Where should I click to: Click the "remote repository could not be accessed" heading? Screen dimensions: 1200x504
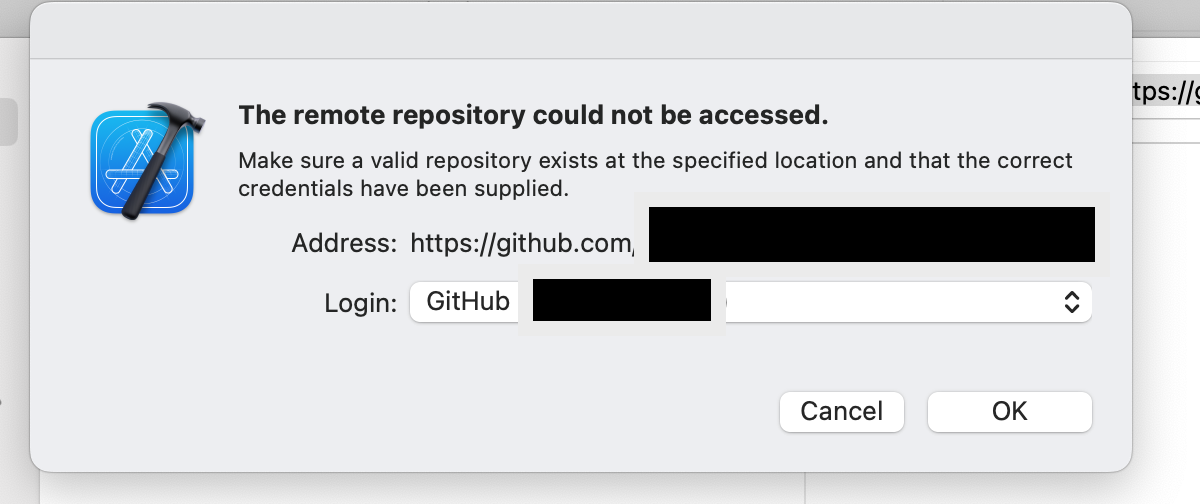pos(533,116)
